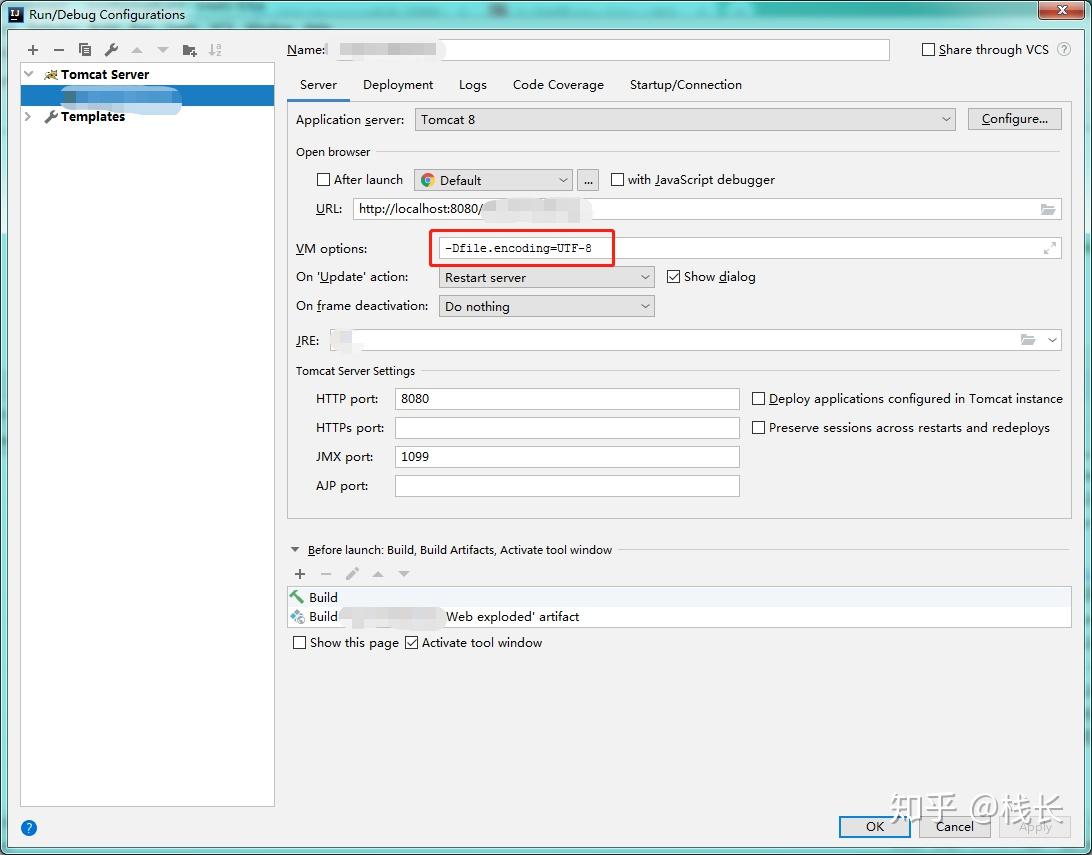Remove the selected configuration with the minus icon

58,49
